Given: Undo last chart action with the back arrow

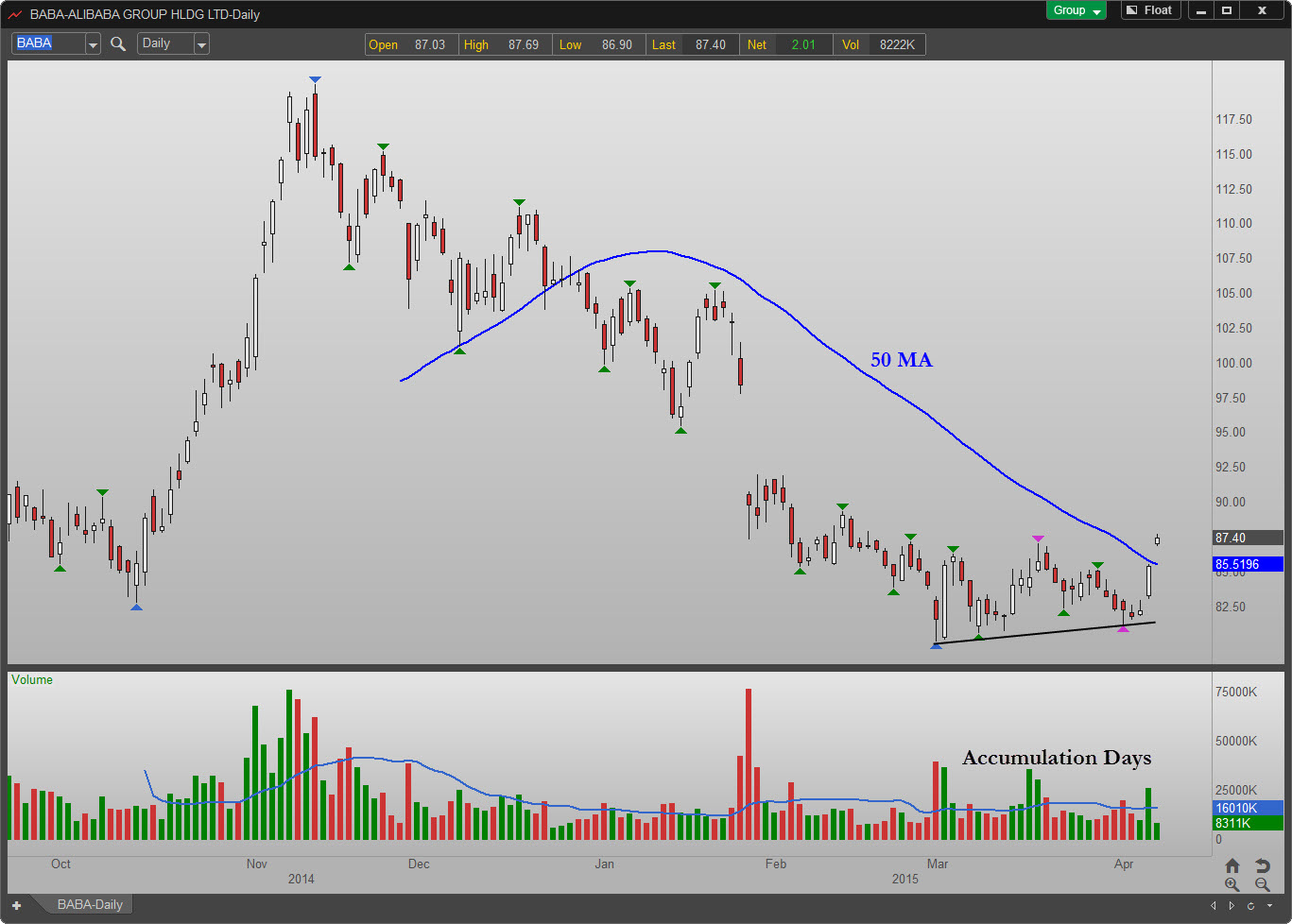Looking at the screenshot, I should click(x=1262, y=865).
